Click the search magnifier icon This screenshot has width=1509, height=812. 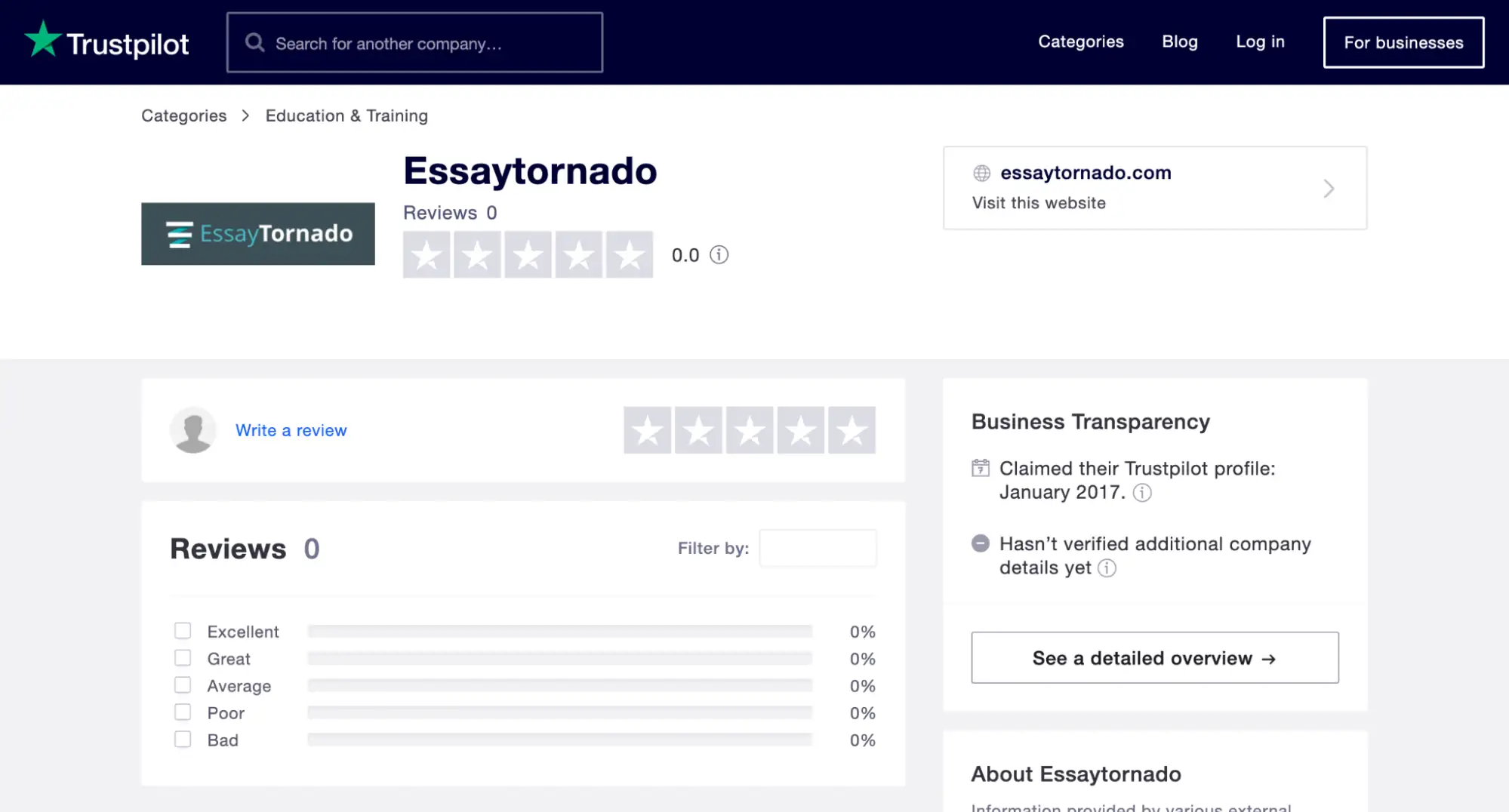click(x=255, y=42)
